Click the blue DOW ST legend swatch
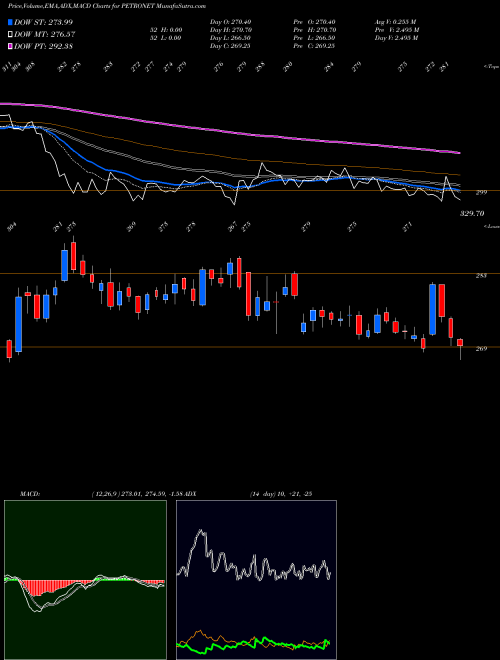Screen dimensions: 500x660 click(x=10, y=22)
